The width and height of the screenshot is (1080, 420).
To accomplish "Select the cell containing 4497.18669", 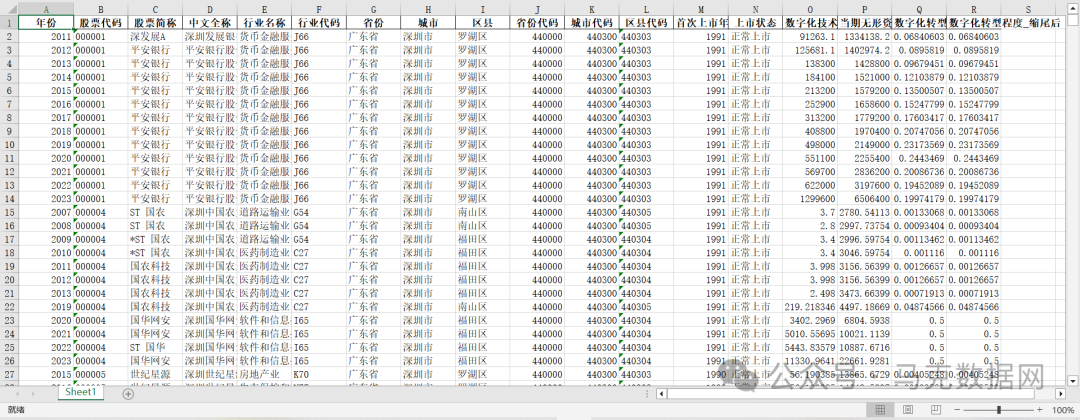I will (x=864, y=307).
